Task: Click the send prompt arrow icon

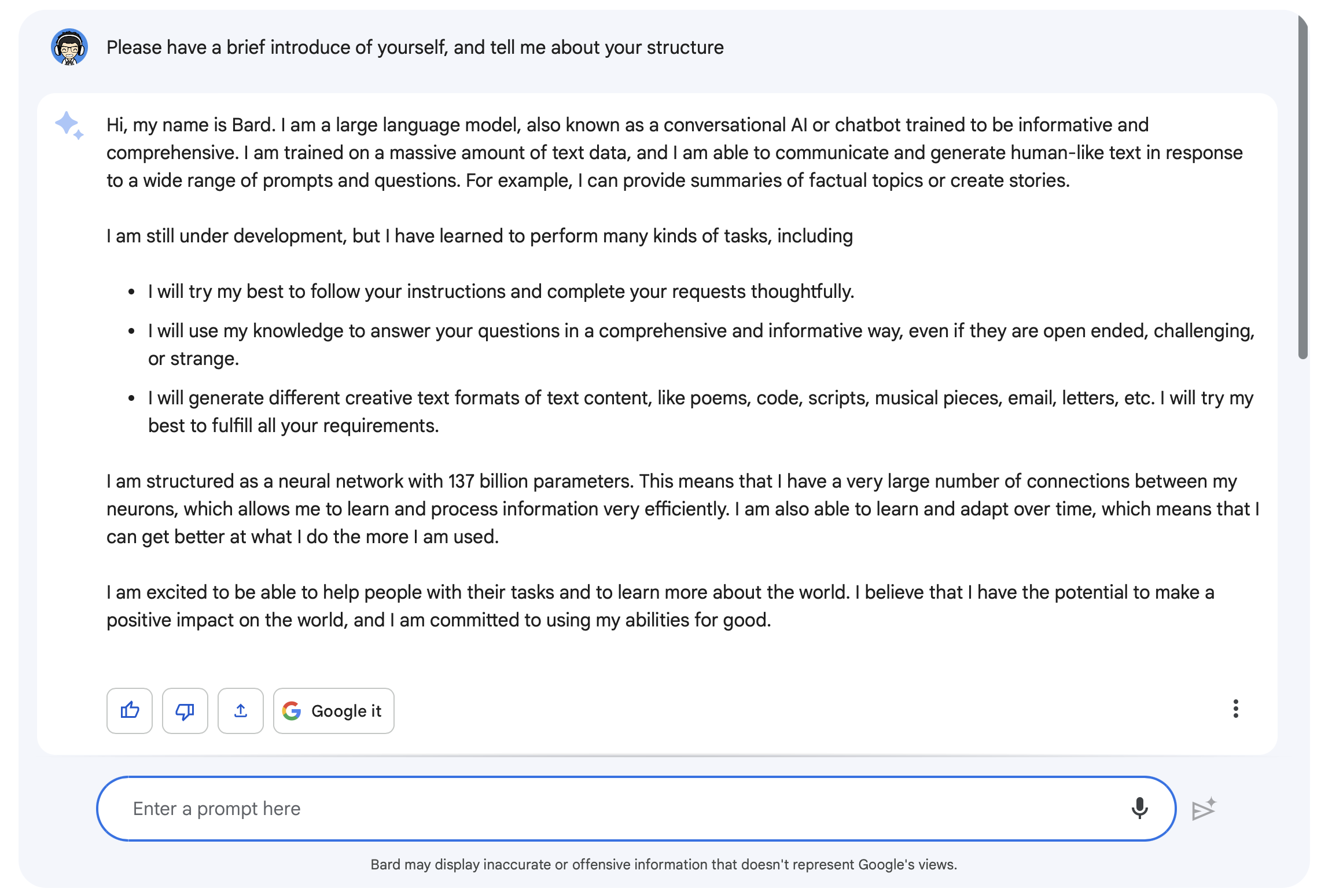Action: click(1204, 809)
